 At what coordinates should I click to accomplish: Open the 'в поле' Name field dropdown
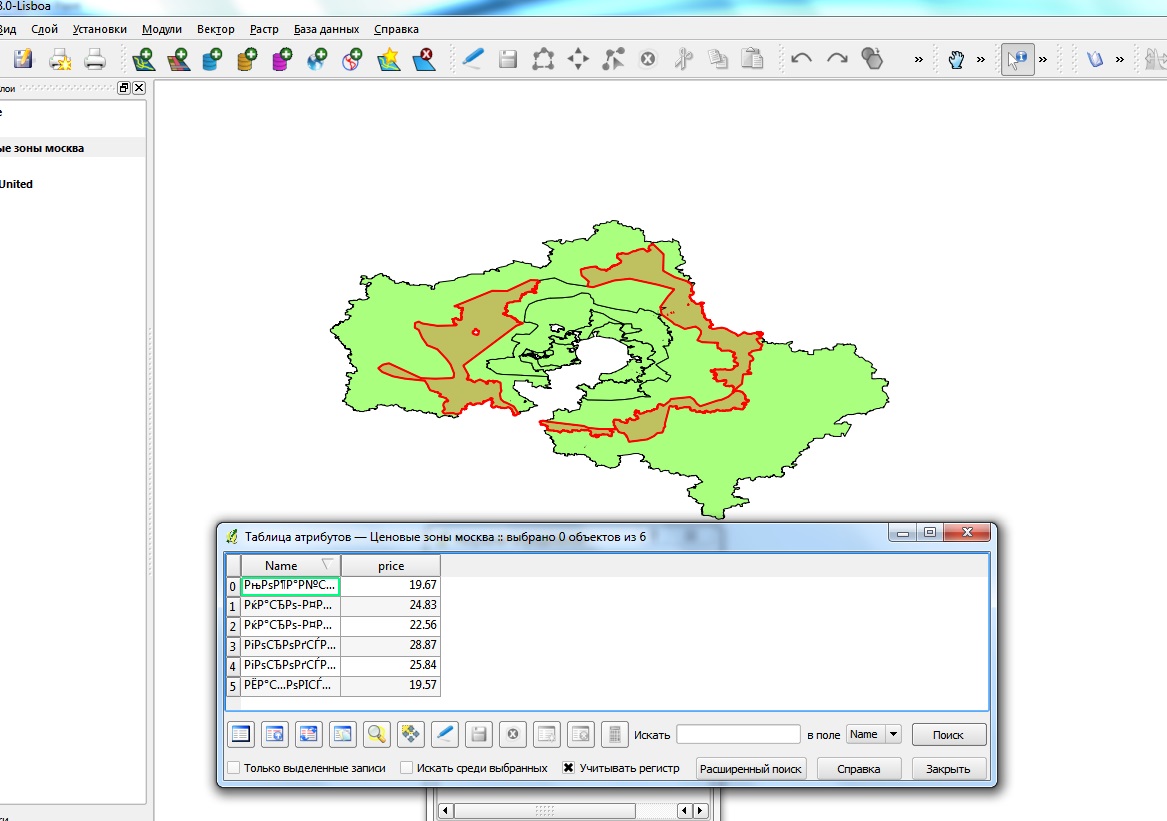[892, 734]
